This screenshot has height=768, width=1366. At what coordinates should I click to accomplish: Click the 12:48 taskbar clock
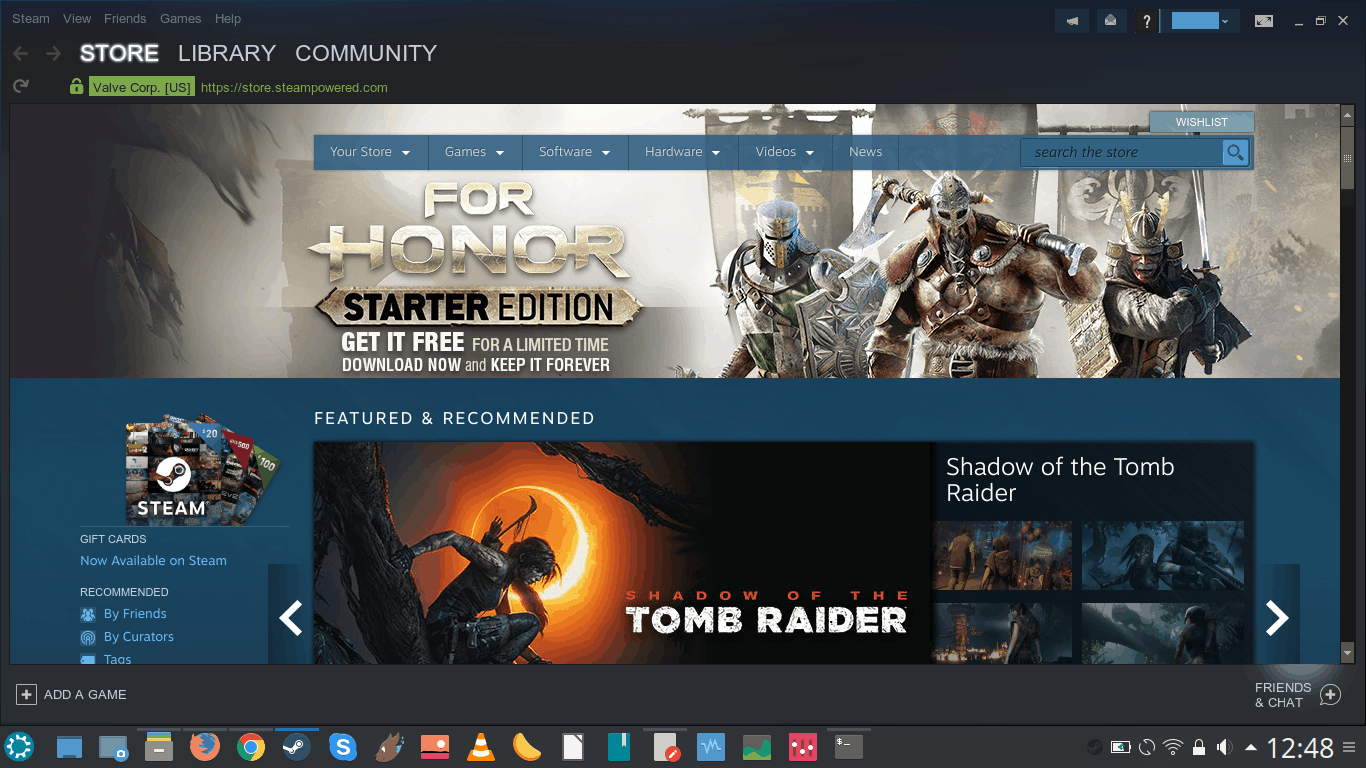click(1300, 747)
